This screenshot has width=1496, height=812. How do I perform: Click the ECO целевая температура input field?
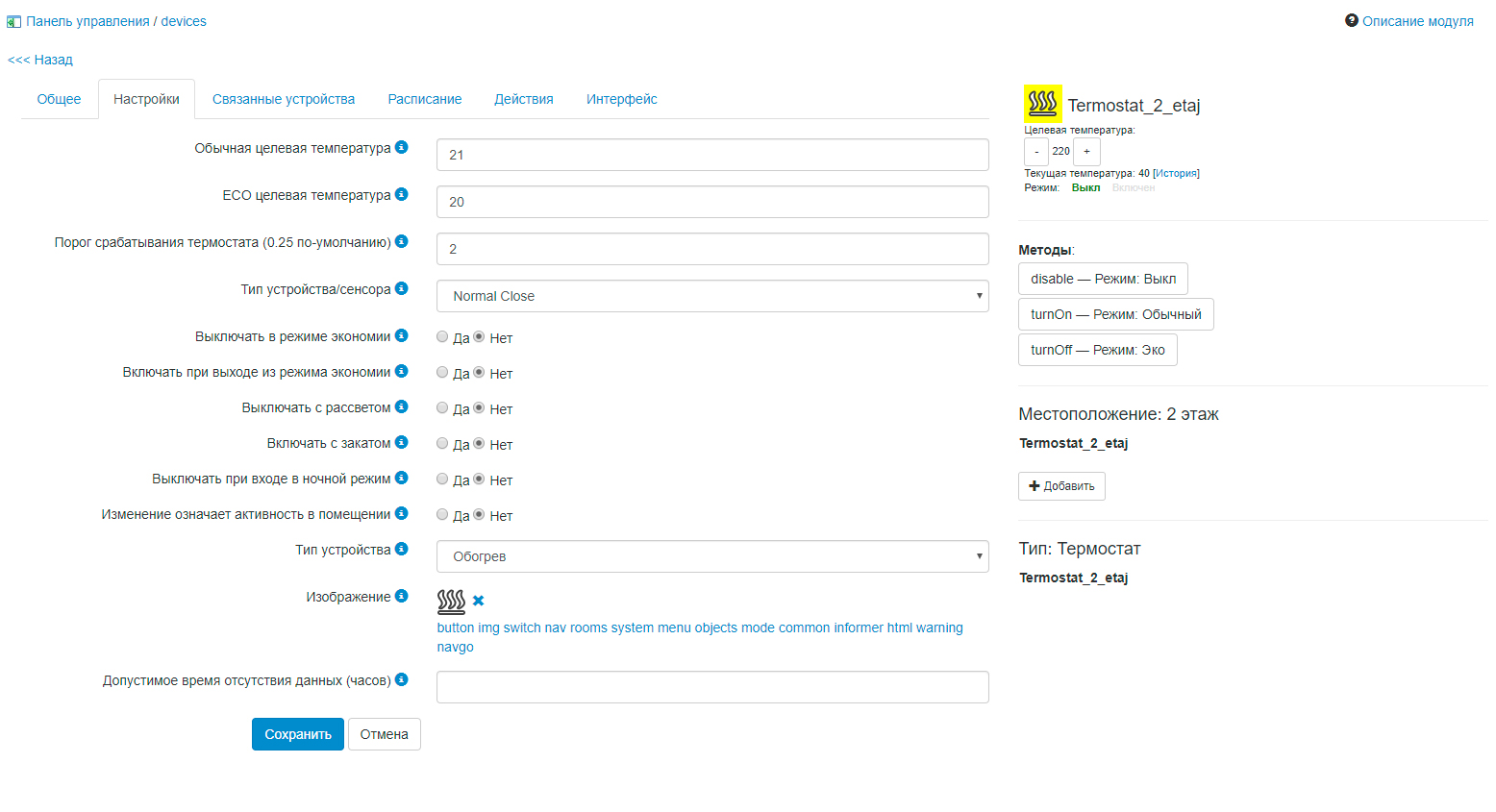[x=711, y=202]
